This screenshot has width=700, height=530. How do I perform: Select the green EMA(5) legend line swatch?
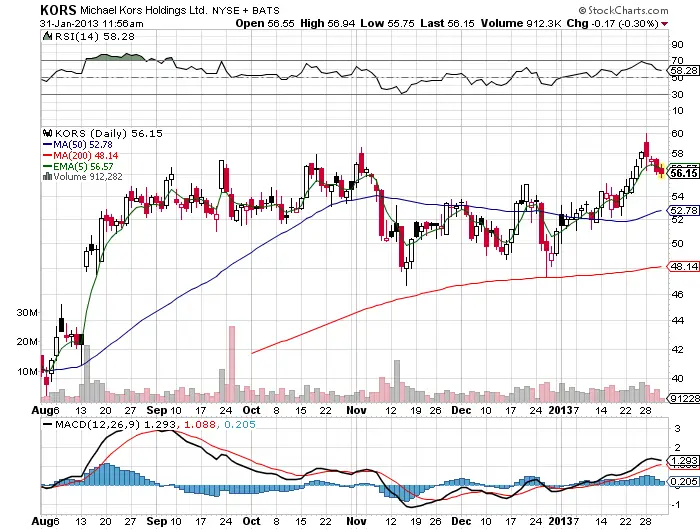tap(47, 166)
